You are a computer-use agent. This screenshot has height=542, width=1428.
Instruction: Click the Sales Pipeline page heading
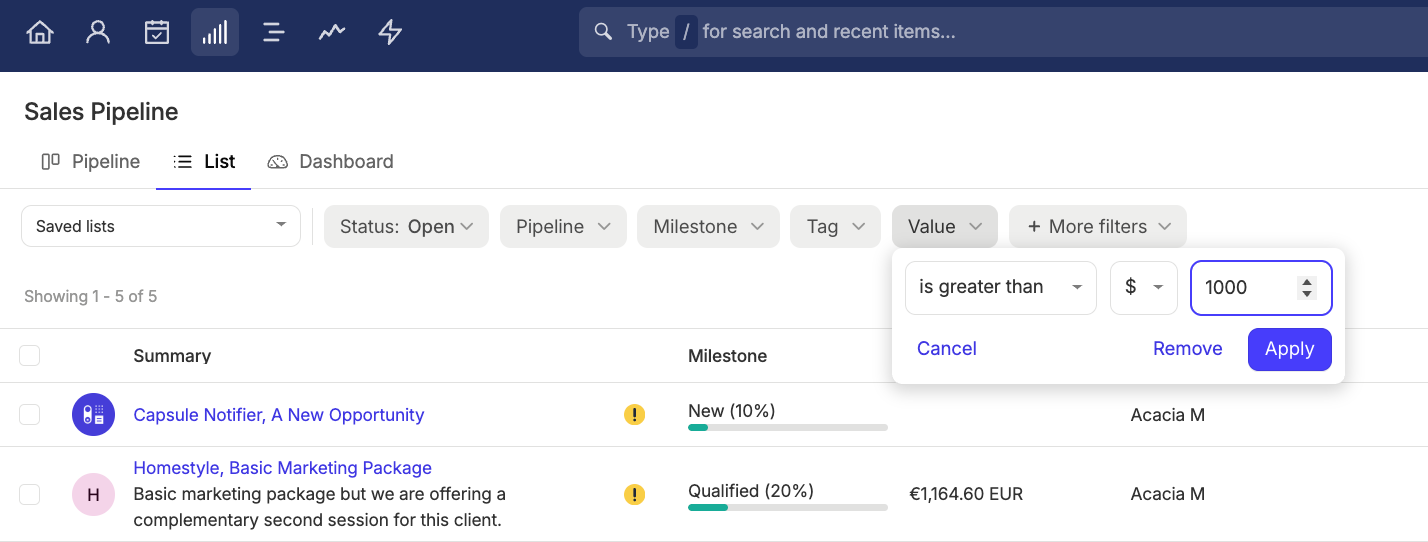tap(101, 111)
